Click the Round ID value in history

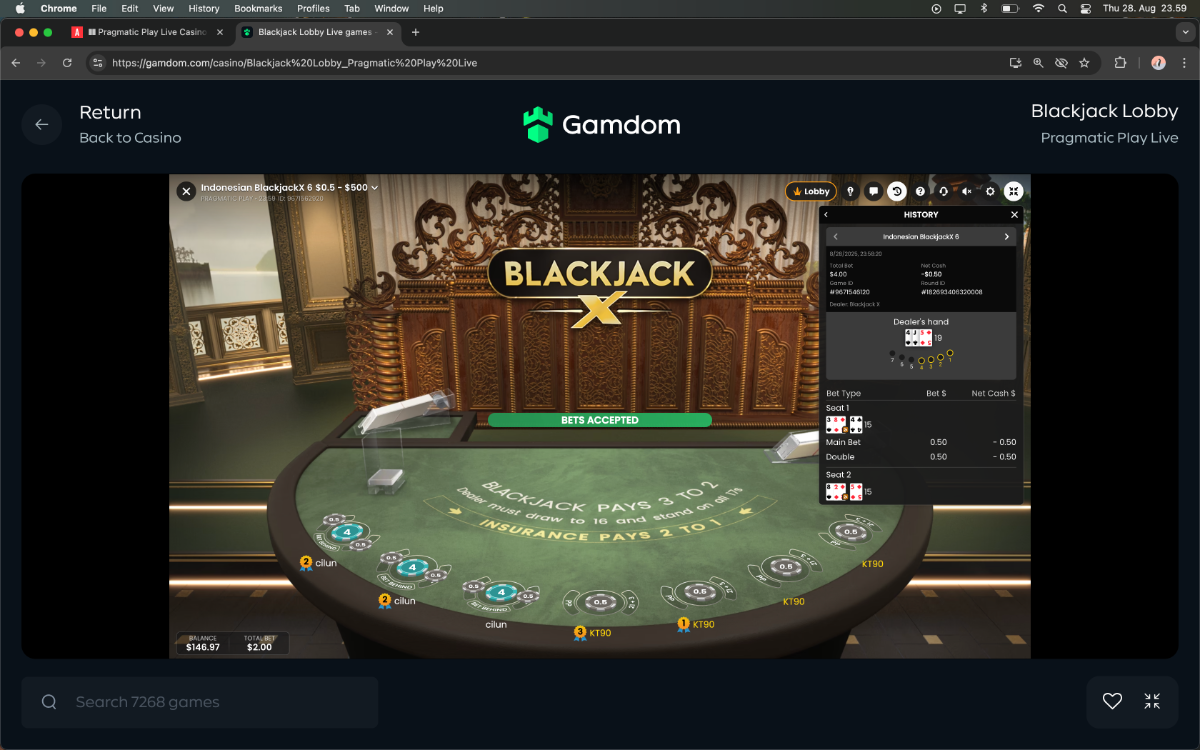[951, 292]
